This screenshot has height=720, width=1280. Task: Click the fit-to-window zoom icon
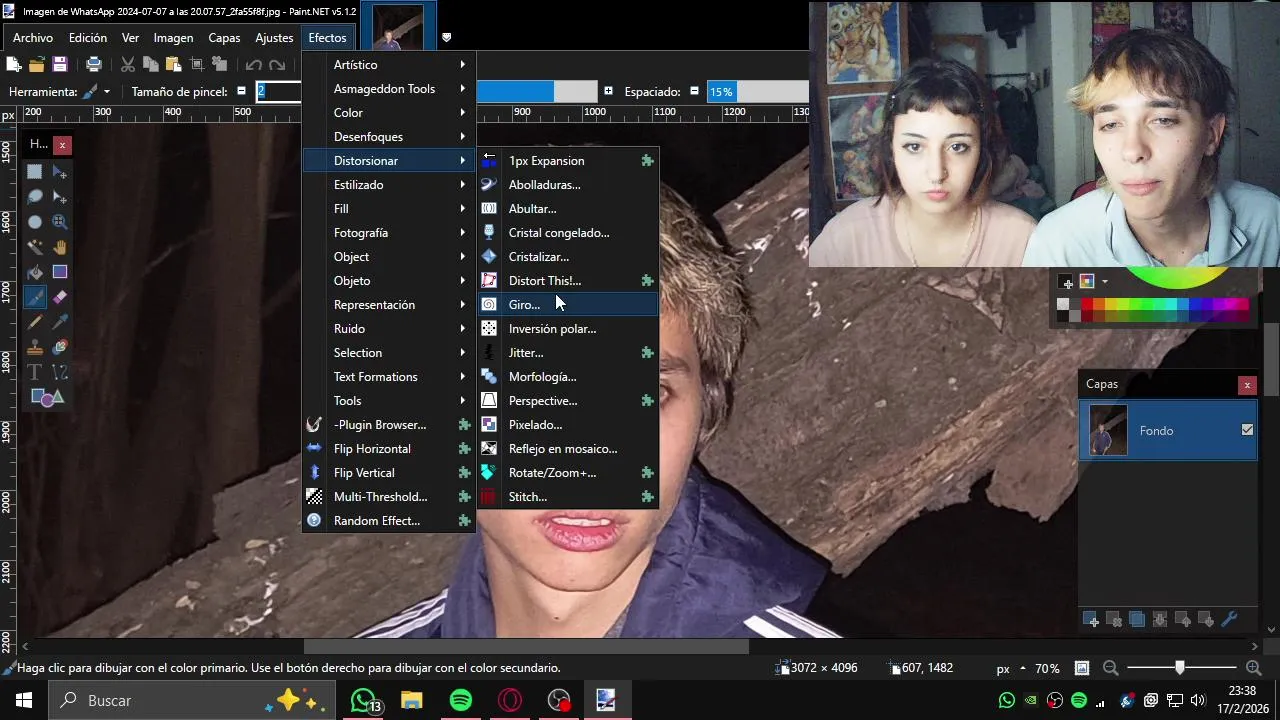1081,668
